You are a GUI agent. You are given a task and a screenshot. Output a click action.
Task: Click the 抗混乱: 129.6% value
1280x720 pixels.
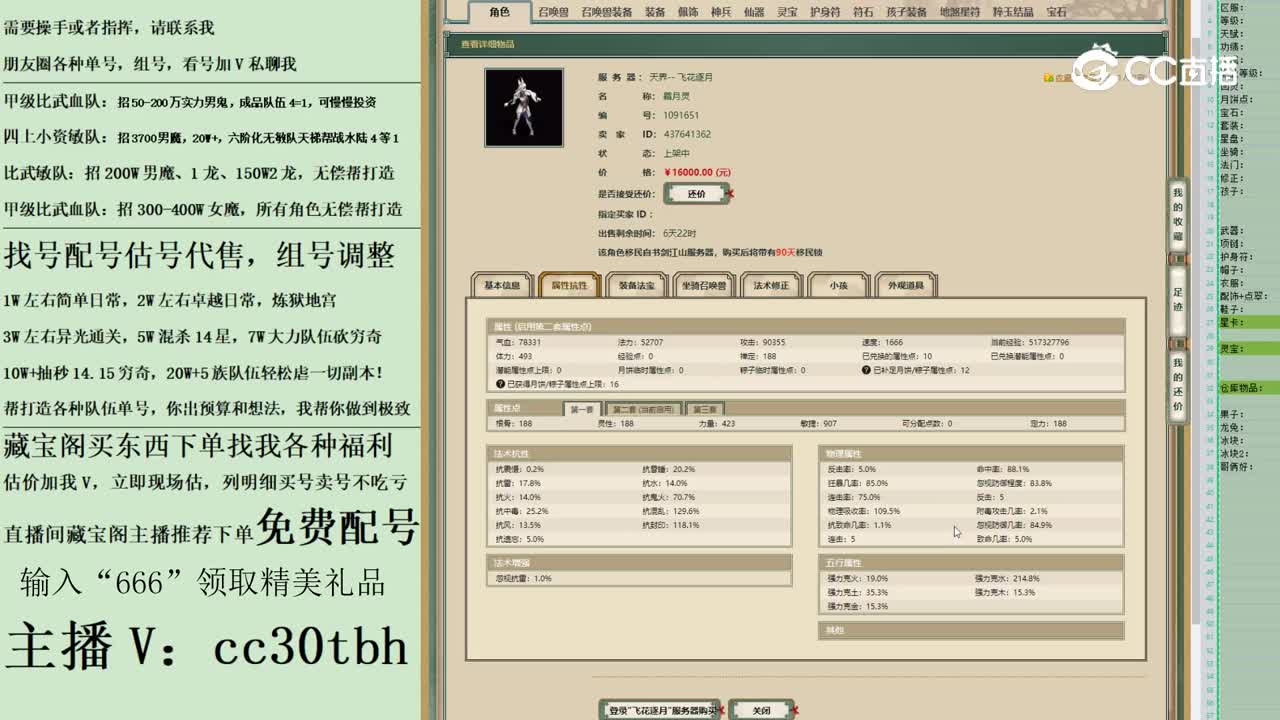pyautogui.click(x=671, y=511)
